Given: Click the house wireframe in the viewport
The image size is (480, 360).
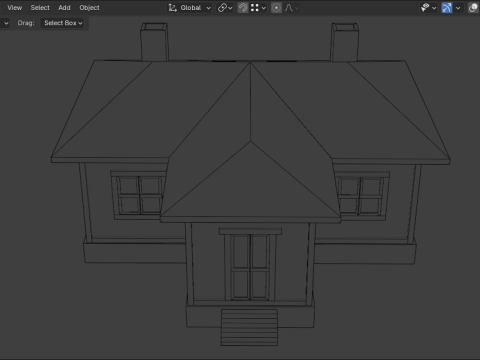Looking at the screenshot, I should (x=250, y=183).
